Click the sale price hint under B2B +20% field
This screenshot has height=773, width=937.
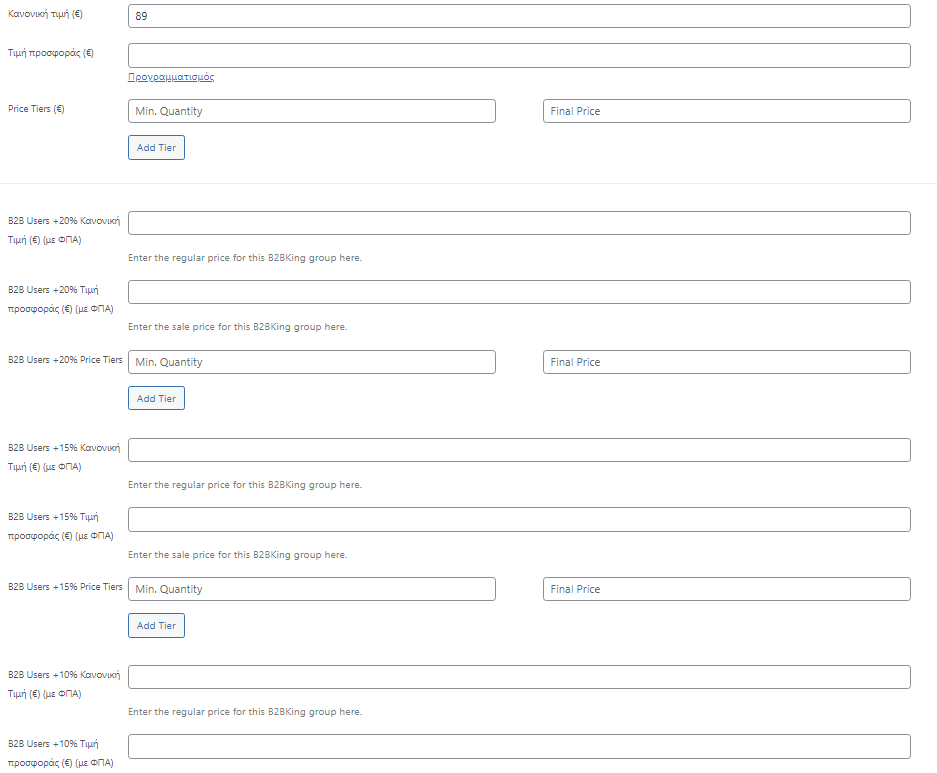237,327
